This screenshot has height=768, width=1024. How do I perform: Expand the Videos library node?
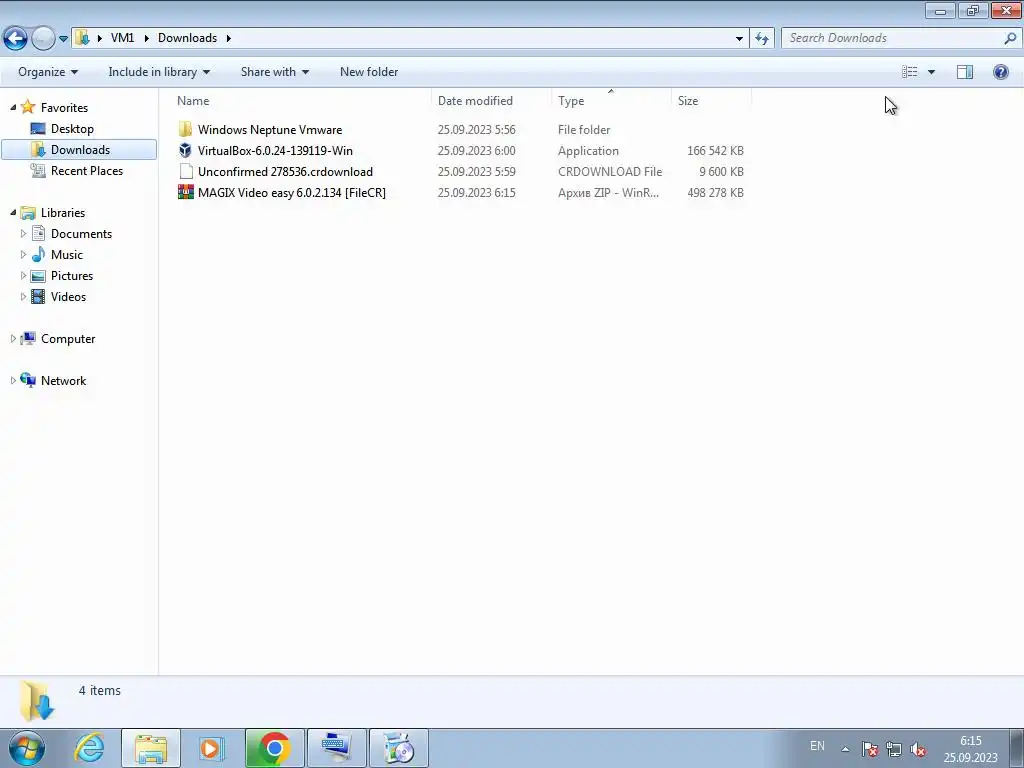click(24, 296)
